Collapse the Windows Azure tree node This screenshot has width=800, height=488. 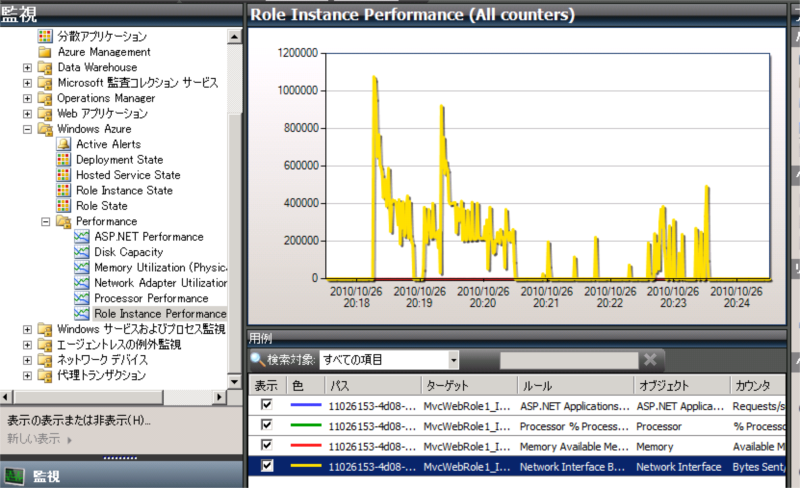[x=27, y=129]
